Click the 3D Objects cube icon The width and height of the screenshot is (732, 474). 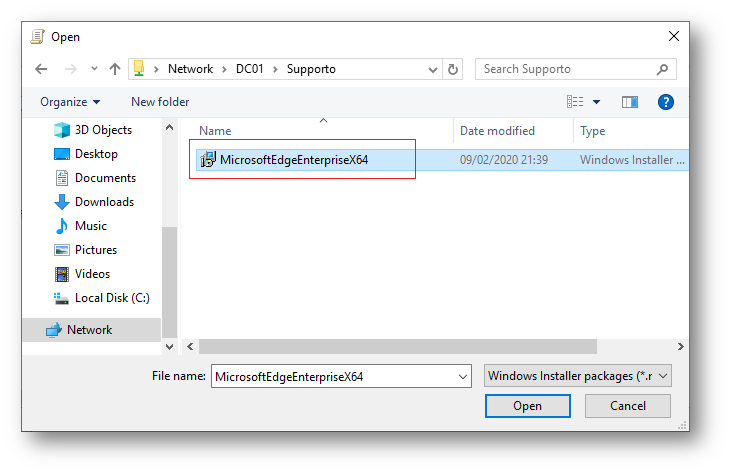tap(62, 130)
